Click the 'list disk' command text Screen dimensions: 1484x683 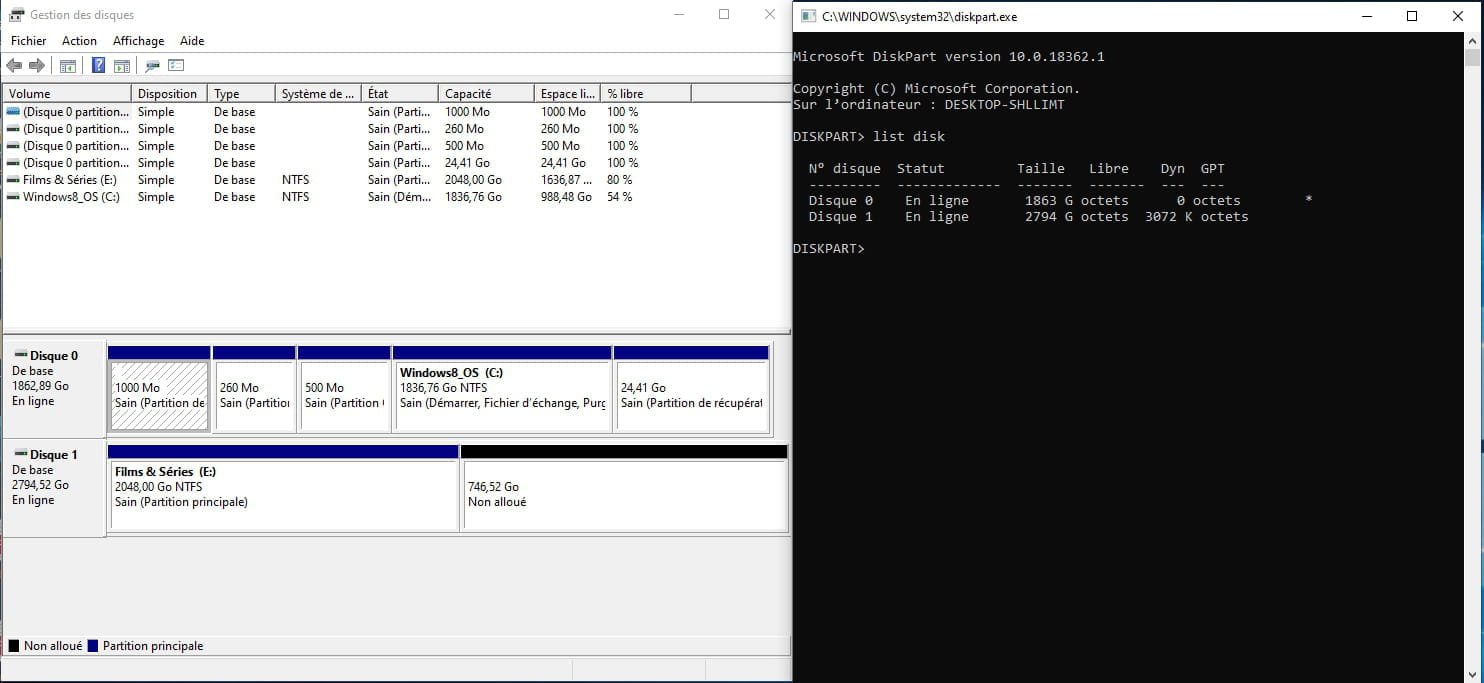[909, 136]
